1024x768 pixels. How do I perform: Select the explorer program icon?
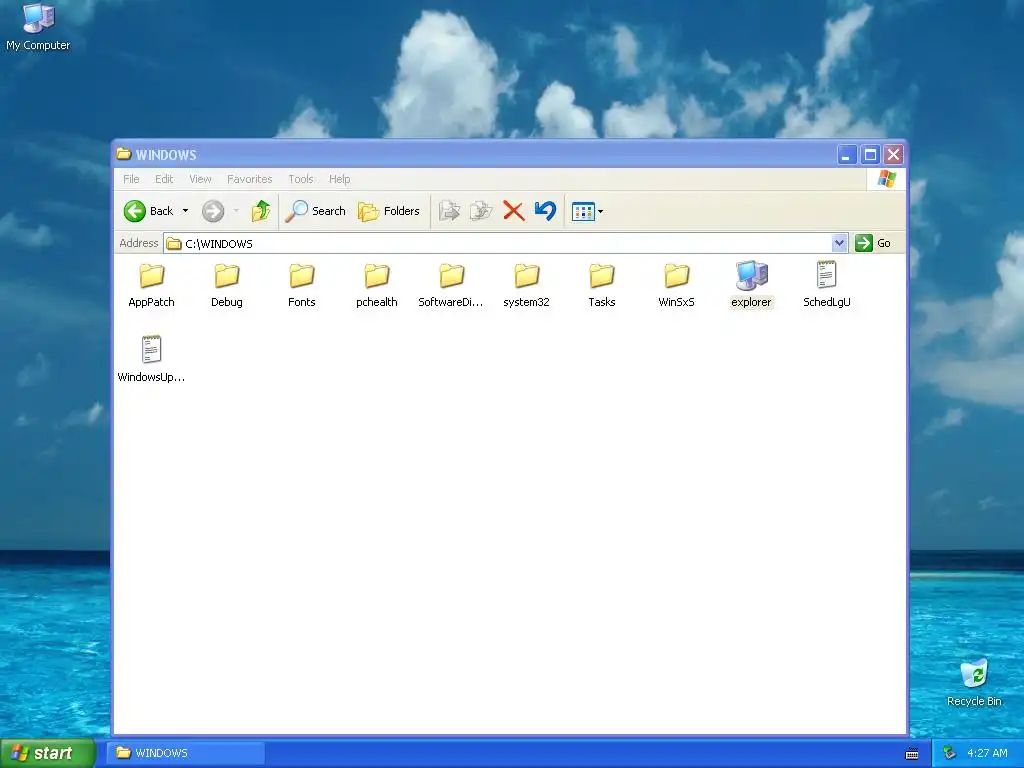click(751, 284)
